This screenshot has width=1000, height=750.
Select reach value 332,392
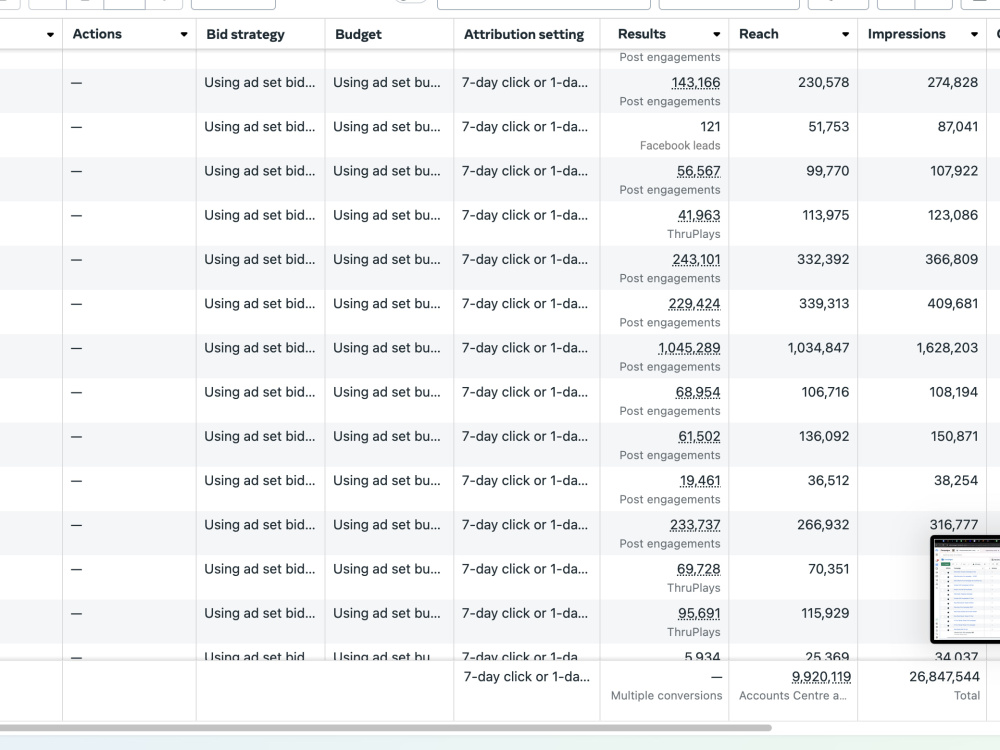click(x=823, y=260)
